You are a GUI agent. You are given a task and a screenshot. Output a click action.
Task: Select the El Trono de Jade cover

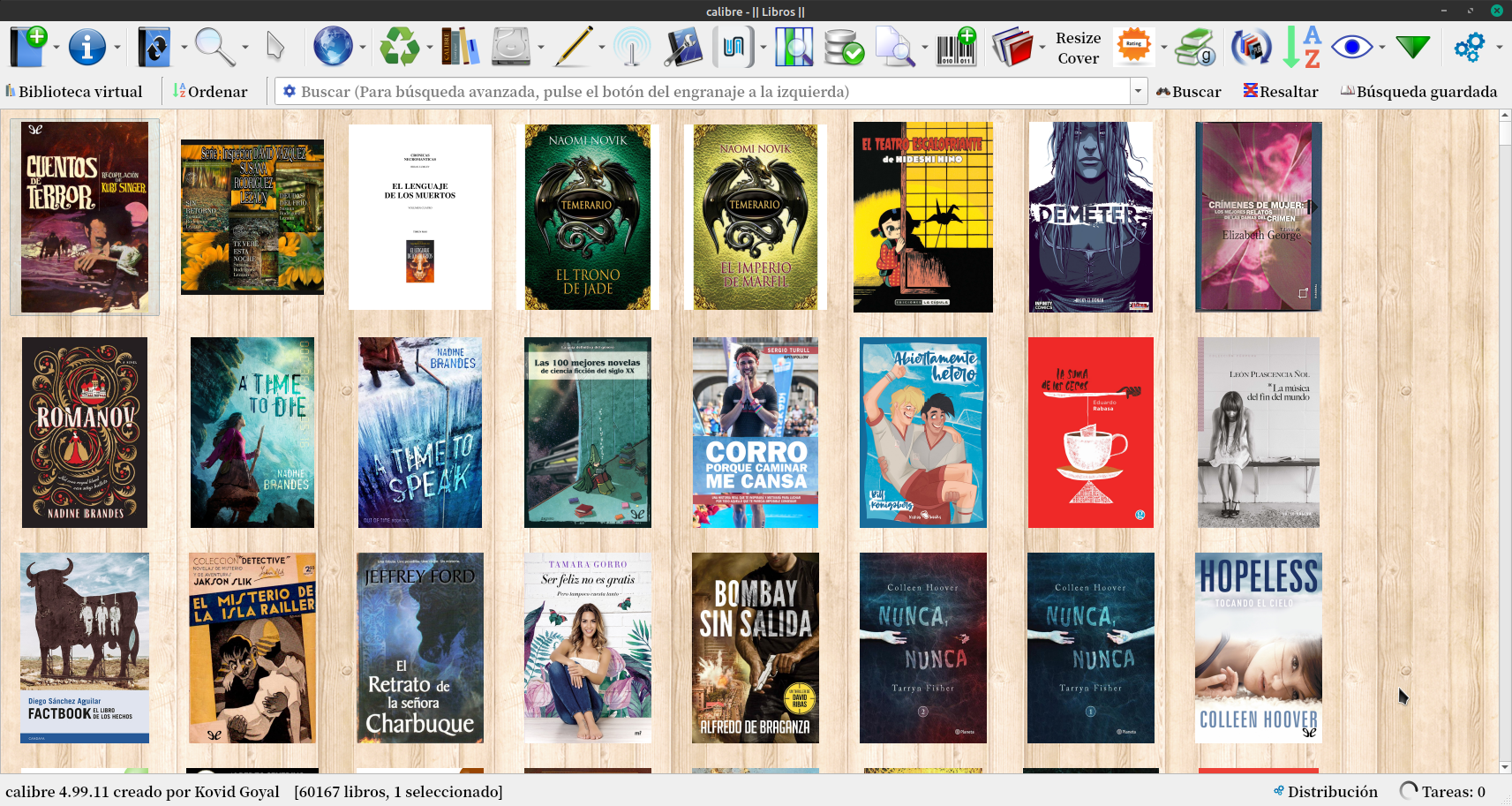click(x=588, y=217)
